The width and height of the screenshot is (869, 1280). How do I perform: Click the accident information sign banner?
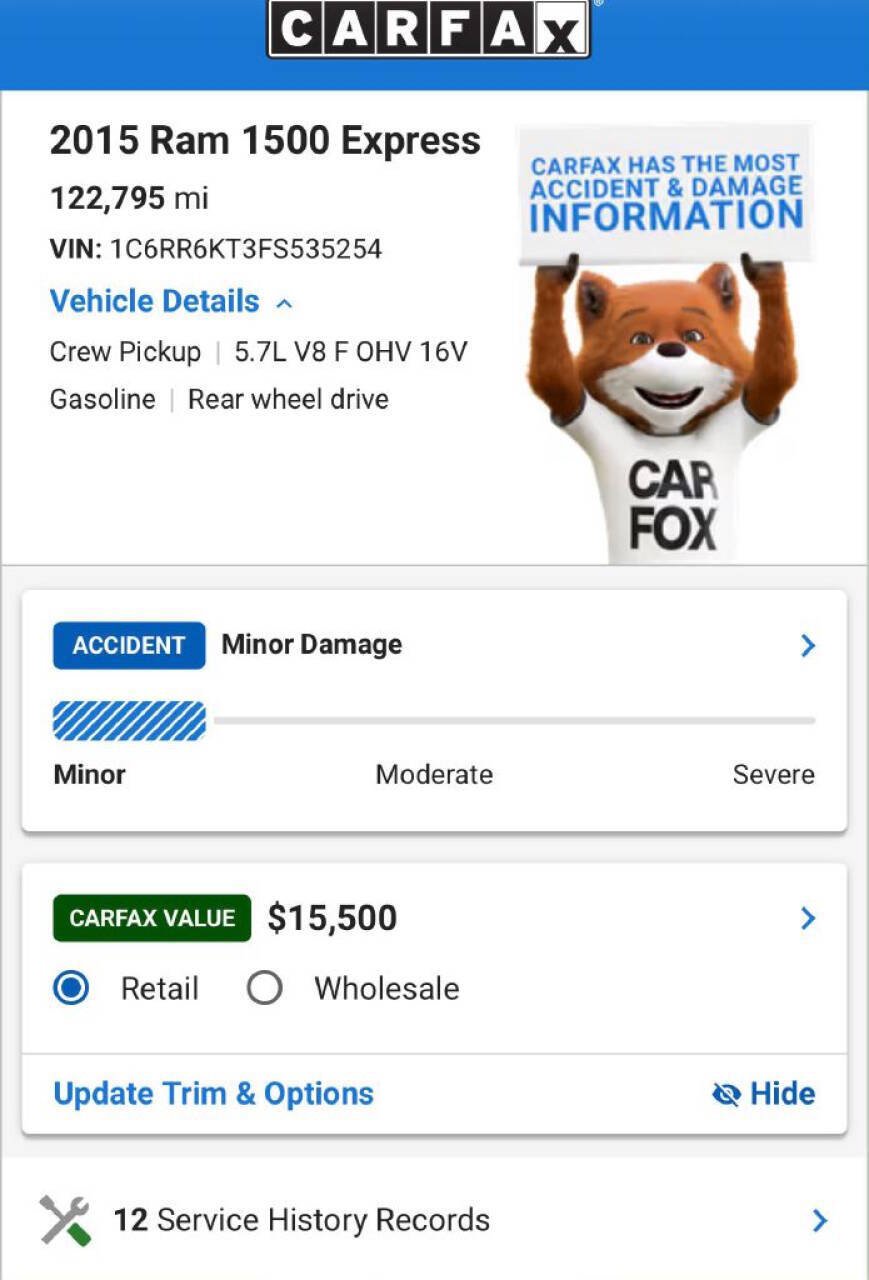(666, 192)
